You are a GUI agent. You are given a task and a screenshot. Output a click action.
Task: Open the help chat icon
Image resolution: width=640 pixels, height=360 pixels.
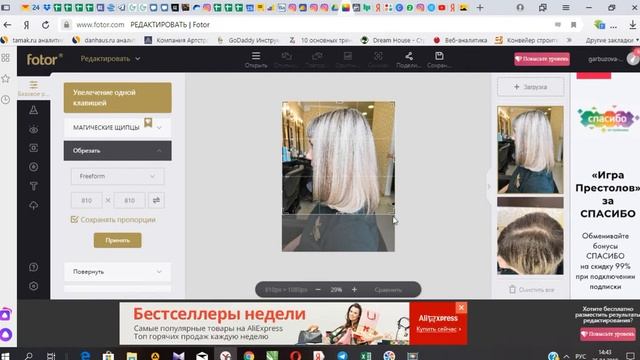[x=33, y=267]
